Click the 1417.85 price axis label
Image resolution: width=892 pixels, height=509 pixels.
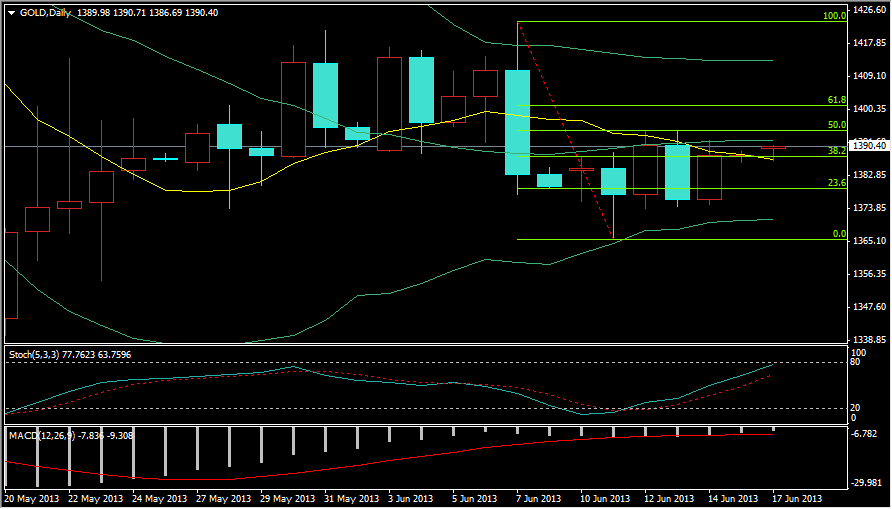tap(868, 43)
